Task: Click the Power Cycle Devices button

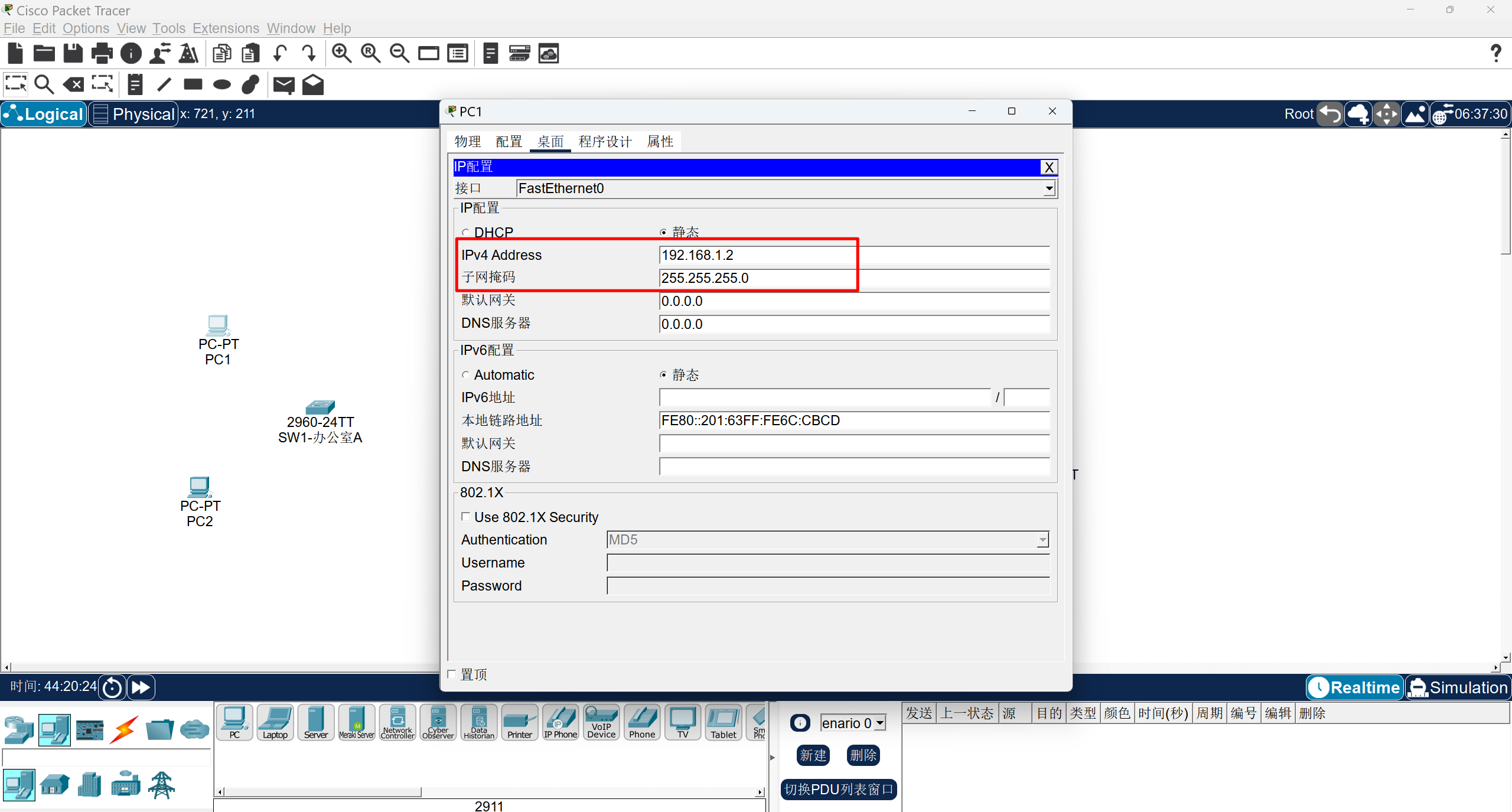Action: click(x=112, y=687)
